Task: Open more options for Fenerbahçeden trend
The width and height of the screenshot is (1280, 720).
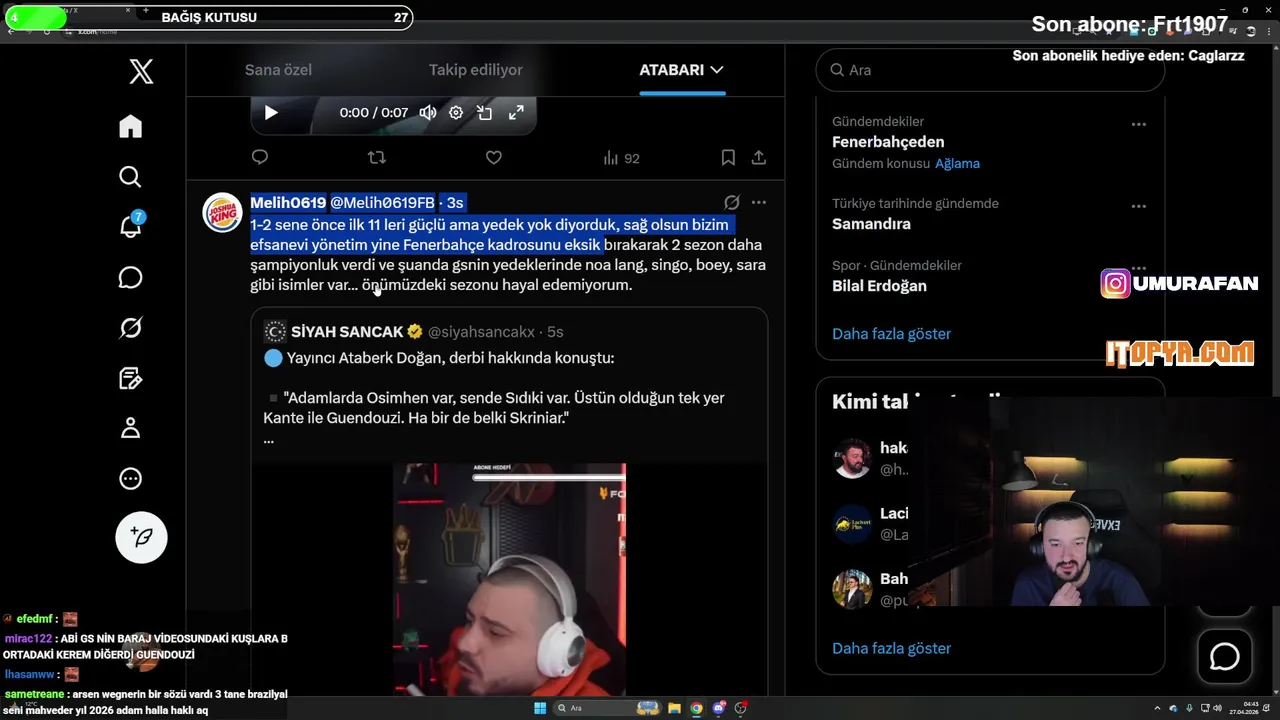Action: [x=1138, y=125]
